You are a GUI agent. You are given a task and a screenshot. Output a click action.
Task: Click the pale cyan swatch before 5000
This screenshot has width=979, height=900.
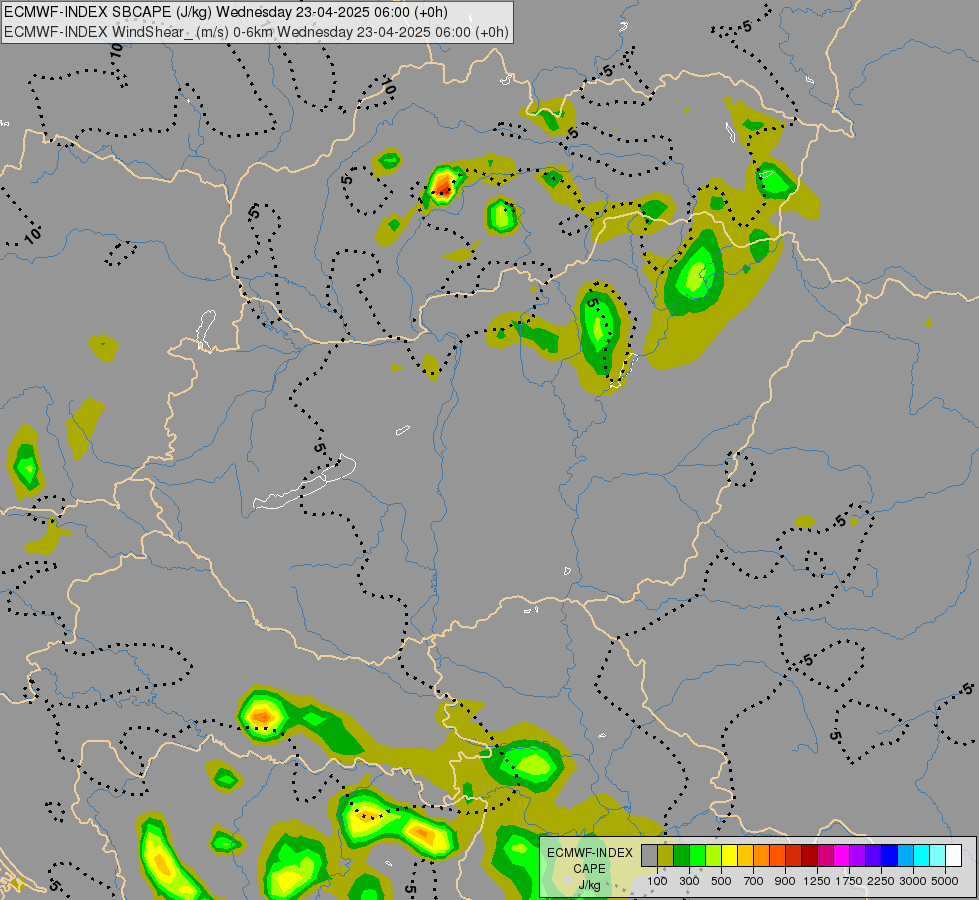coord(938,855)
